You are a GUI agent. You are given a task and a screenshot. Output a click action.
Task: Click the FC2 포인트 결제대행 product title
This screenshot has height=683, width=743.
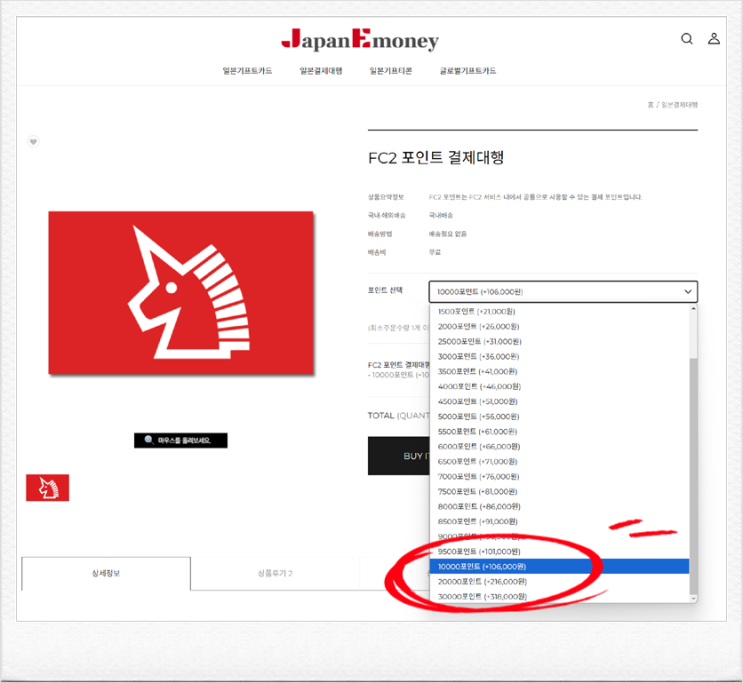coord(435,158)
